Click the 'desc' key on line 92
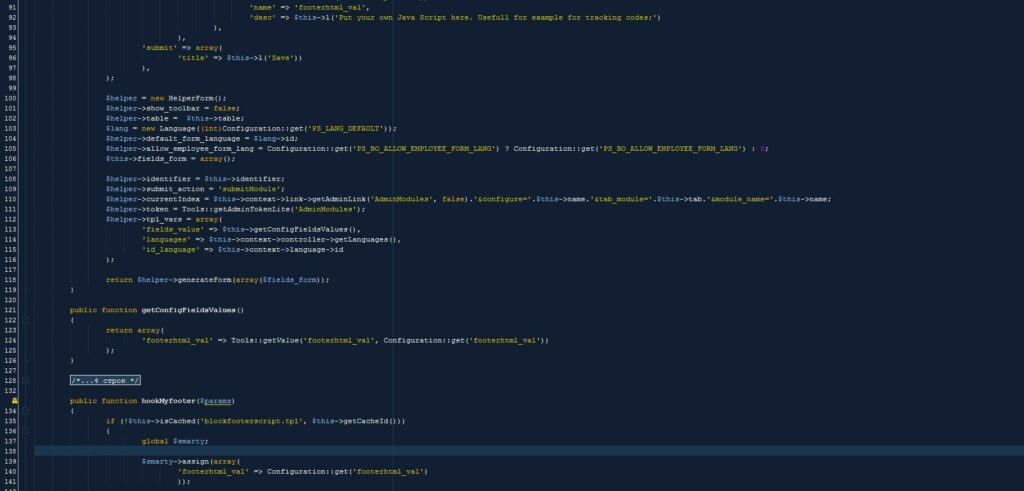This screenshot has height=491, width=1024. [263, 18]
